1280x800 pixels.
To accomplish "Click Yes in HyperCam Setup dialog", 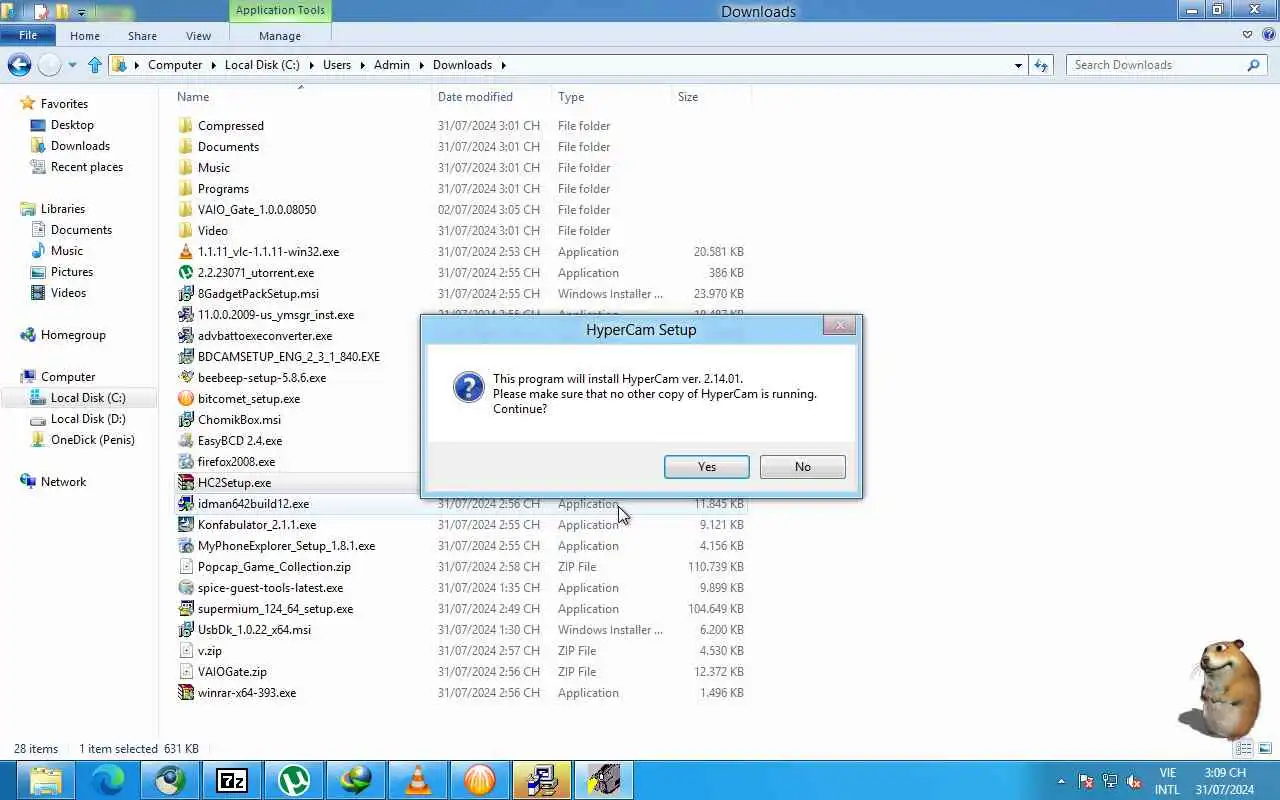I will pyautogui.click(x=706, y=467).
